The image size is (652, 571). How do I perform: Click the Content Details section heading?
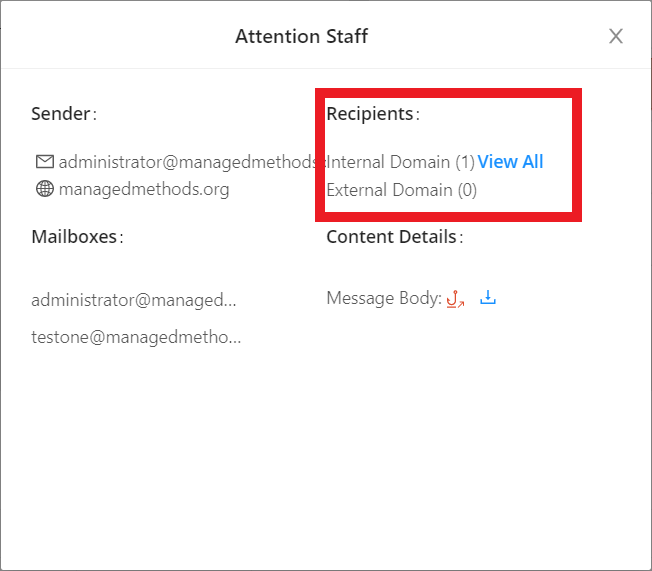click(x=391, y=237)
